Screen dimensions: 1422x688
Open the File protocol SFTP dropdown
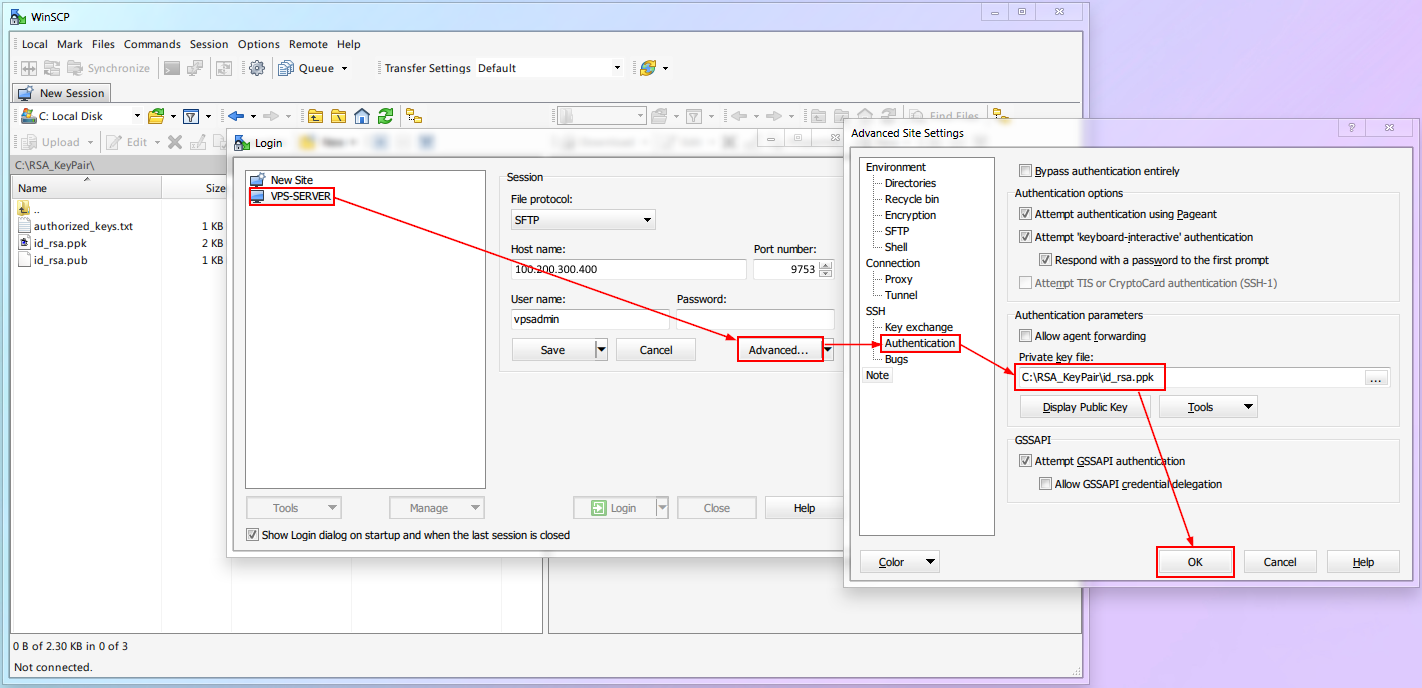coord(583,220)
